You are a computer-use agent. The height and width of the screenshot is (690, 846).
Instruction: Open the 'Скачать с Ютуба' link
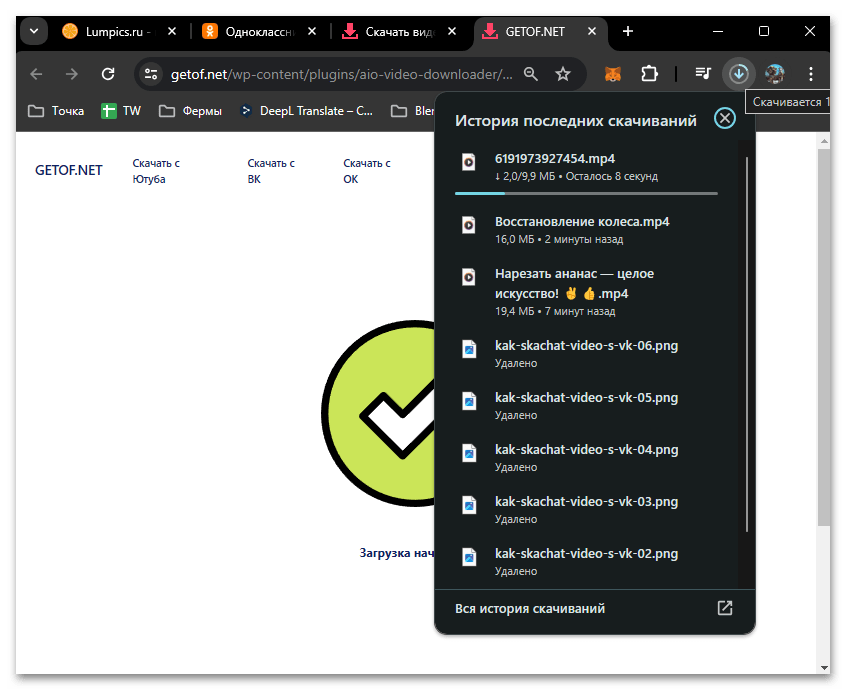(156, 169)
